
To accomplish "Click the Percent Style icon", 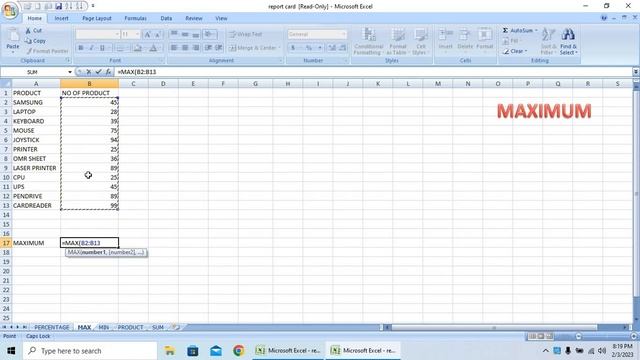I will (x=309, y=48).
